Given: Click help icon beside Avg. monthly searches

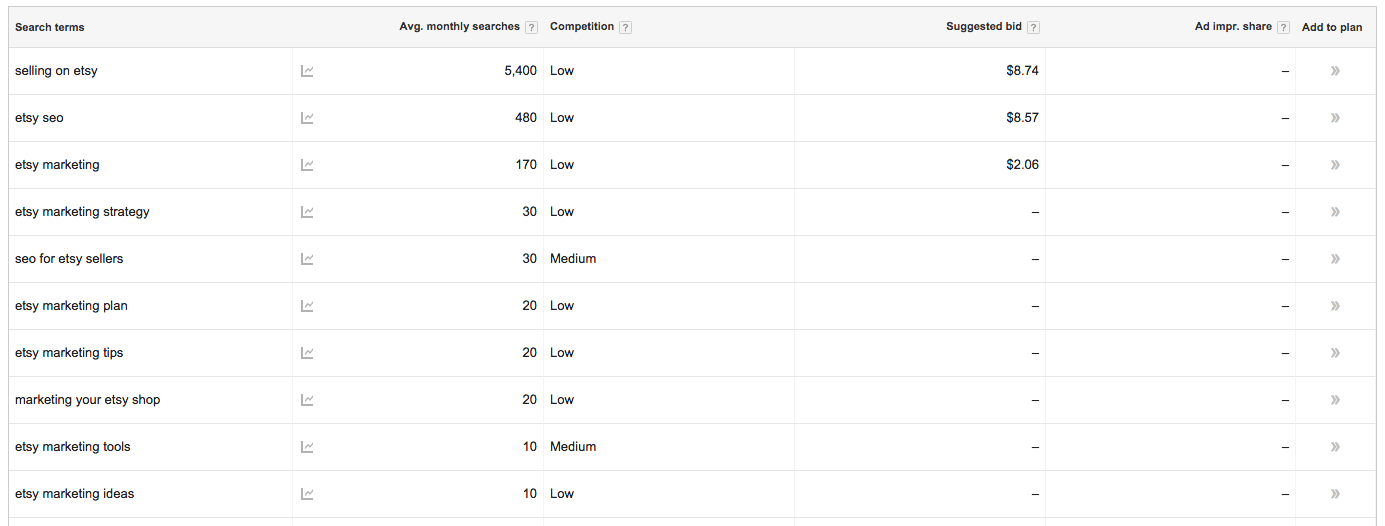Looking at the screenshot, I should click(x=531, y=27).
